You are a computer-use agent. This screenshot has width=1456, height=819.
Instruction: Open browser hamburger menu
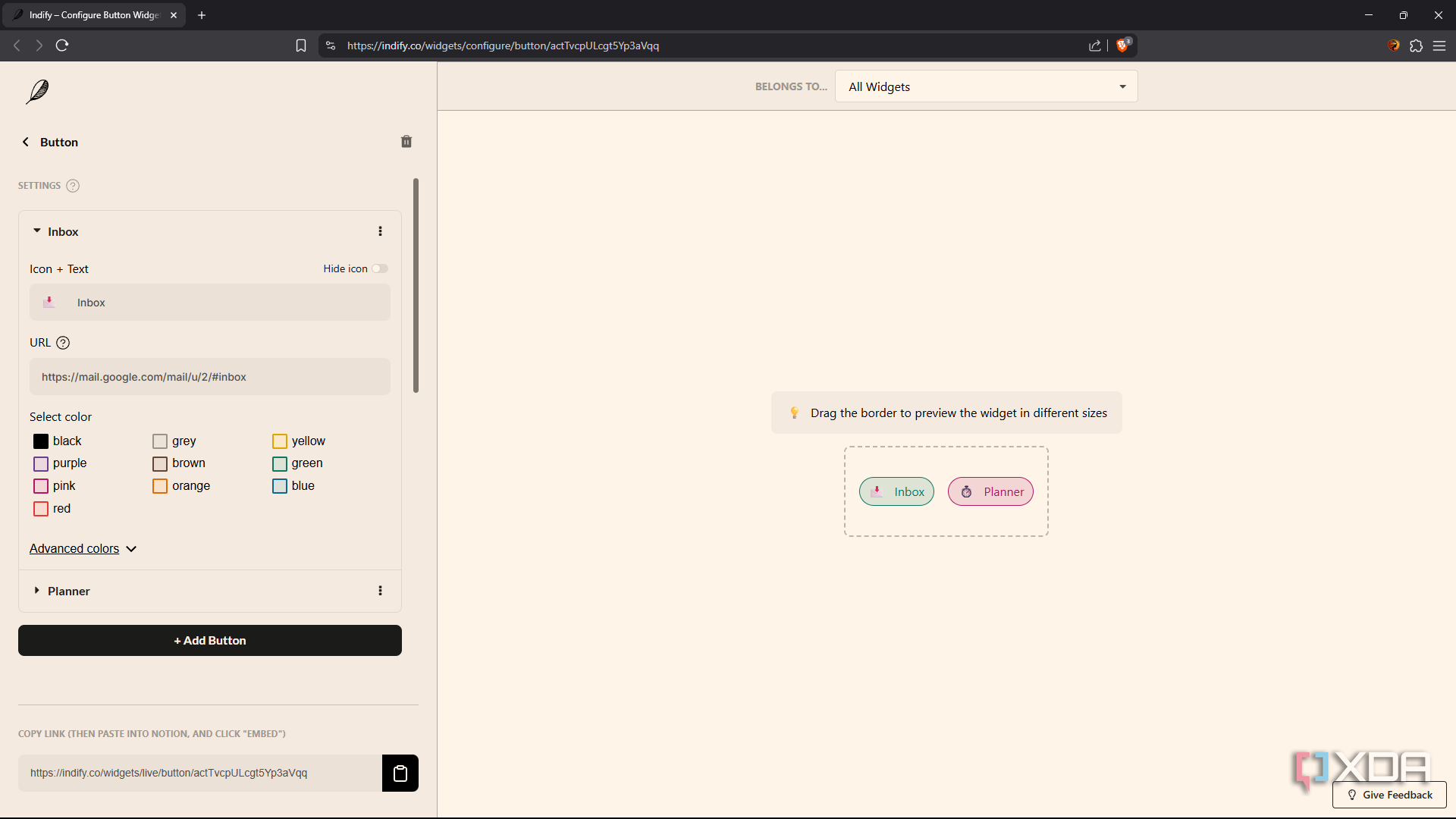(x=1439, y=45)
